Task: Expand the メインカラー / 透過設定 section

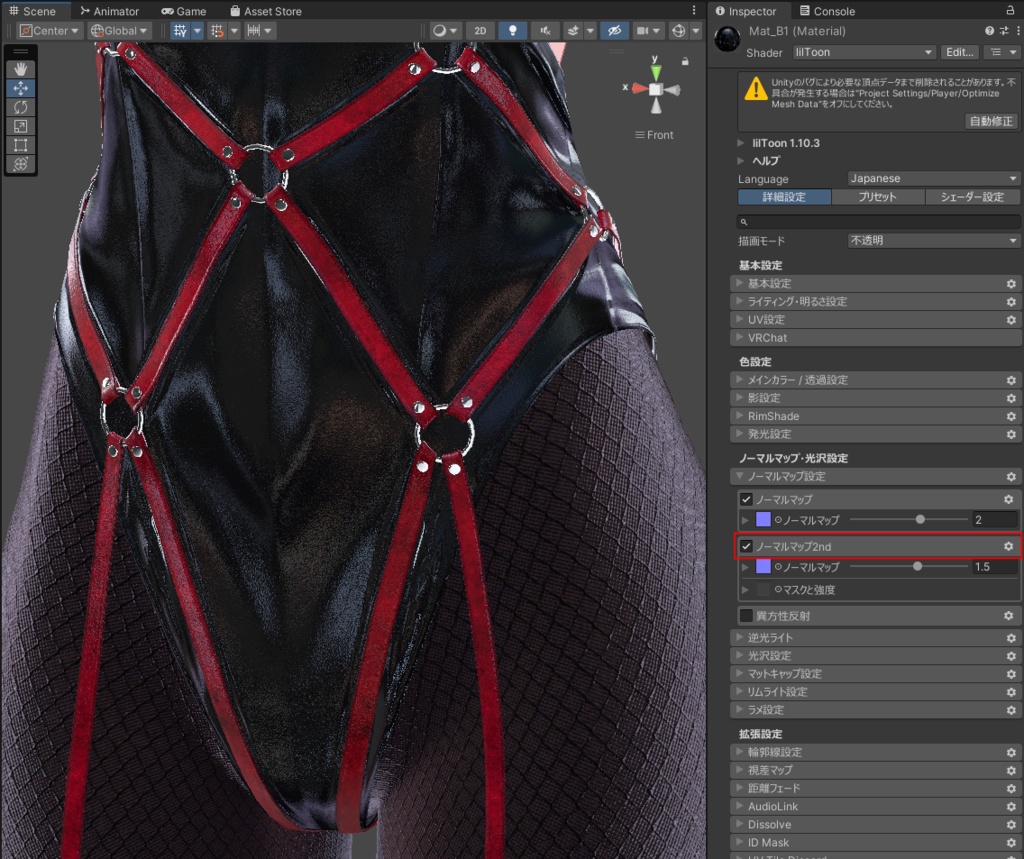Action: (874, 380)
